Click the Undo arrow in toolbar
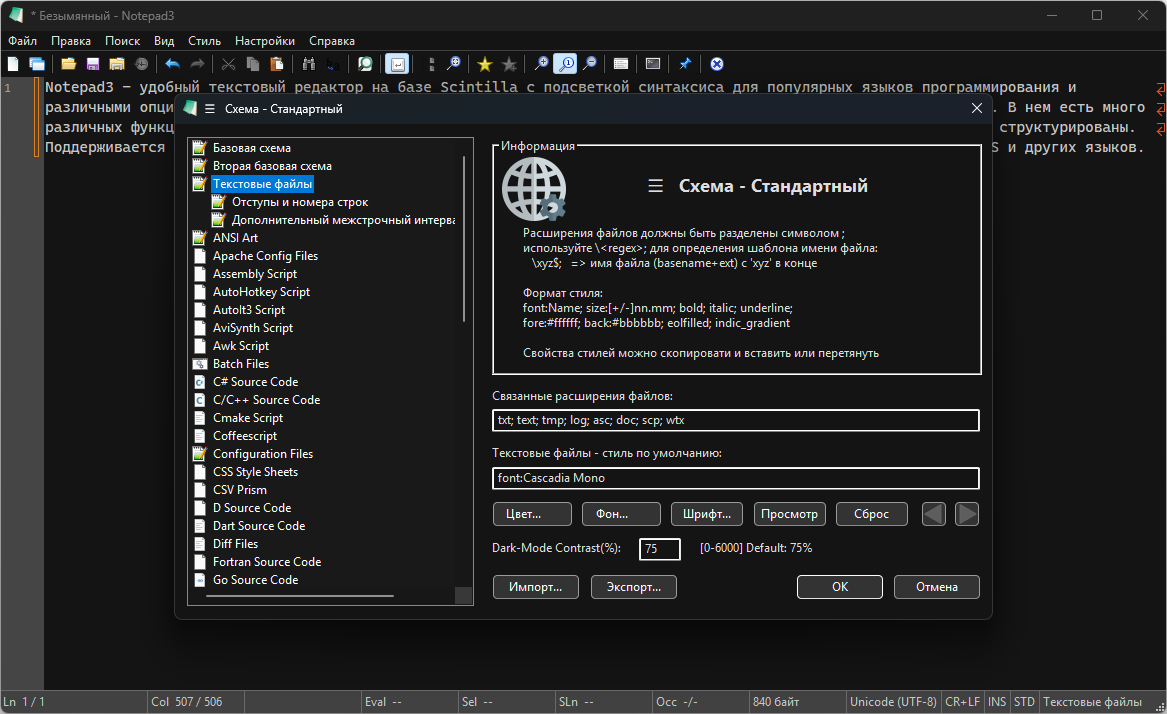This screenshot has width=1167, height=714. [x=172, y=64]
